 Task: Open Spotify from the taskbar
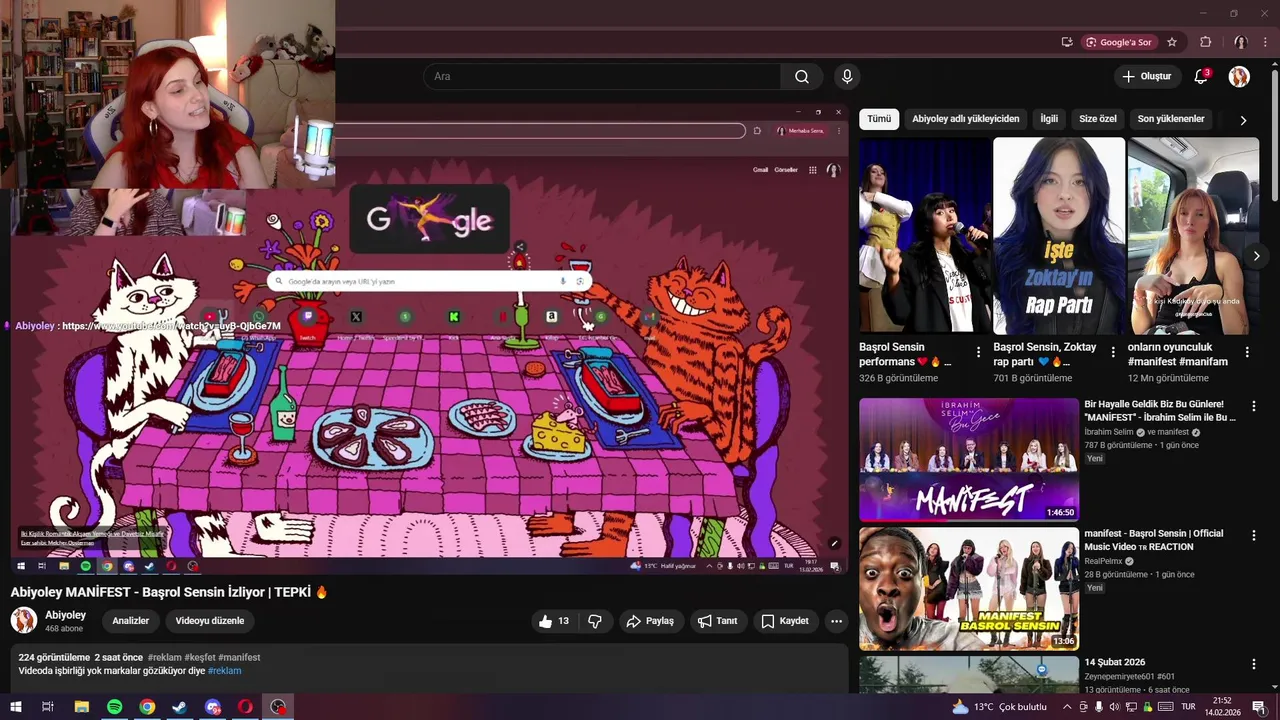coord(114,707)
